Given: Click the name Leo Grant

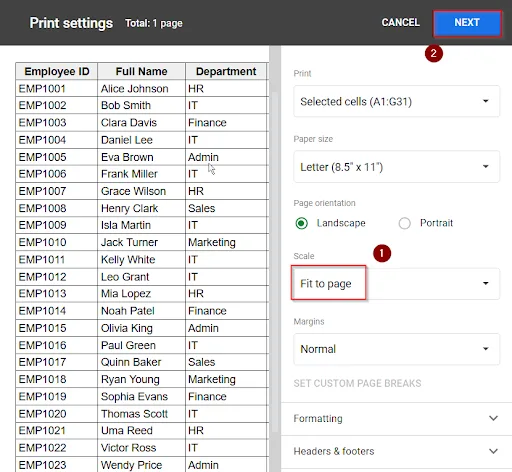Looking at the screenshot, I should tap(125, 277).
